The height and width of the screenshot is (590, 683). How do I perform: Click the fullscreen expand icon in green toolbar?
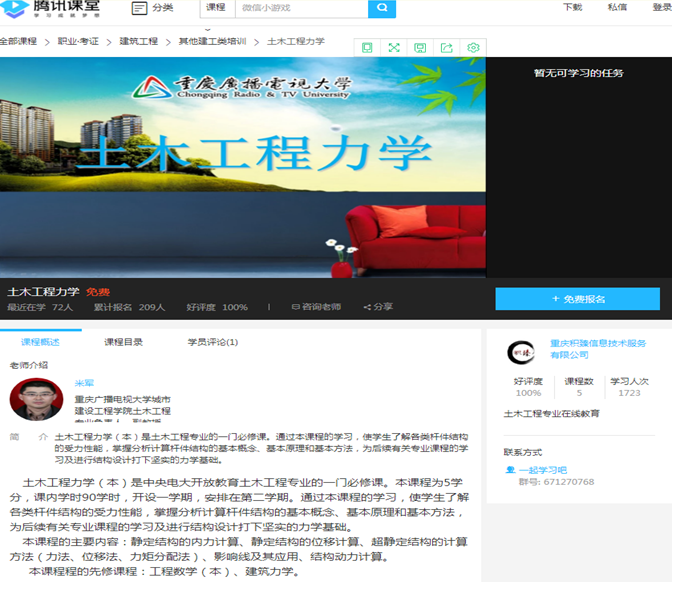point(393,47)
